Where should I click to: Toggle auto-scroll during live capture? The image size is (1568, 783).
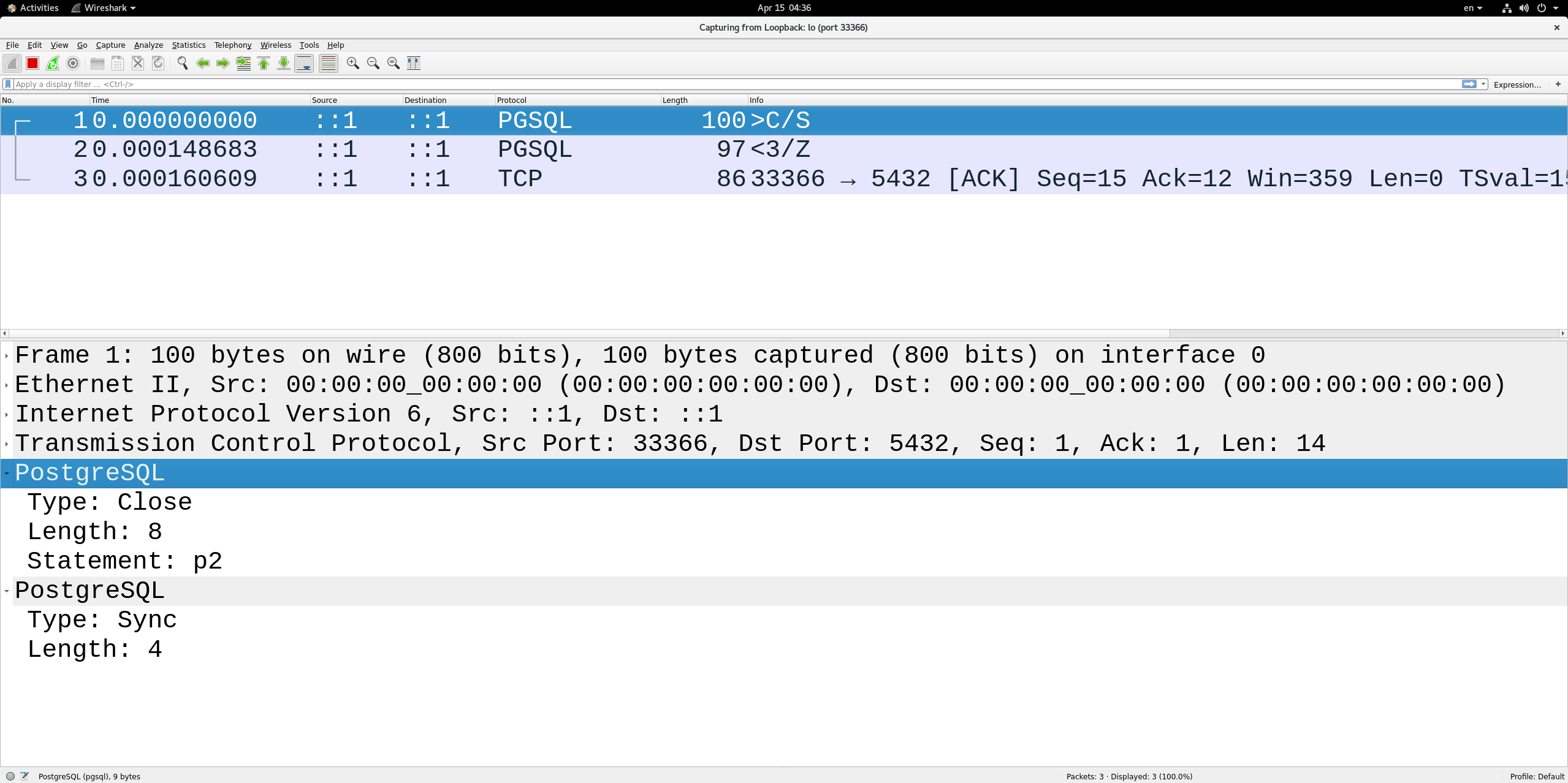click(x=304, y=63)
